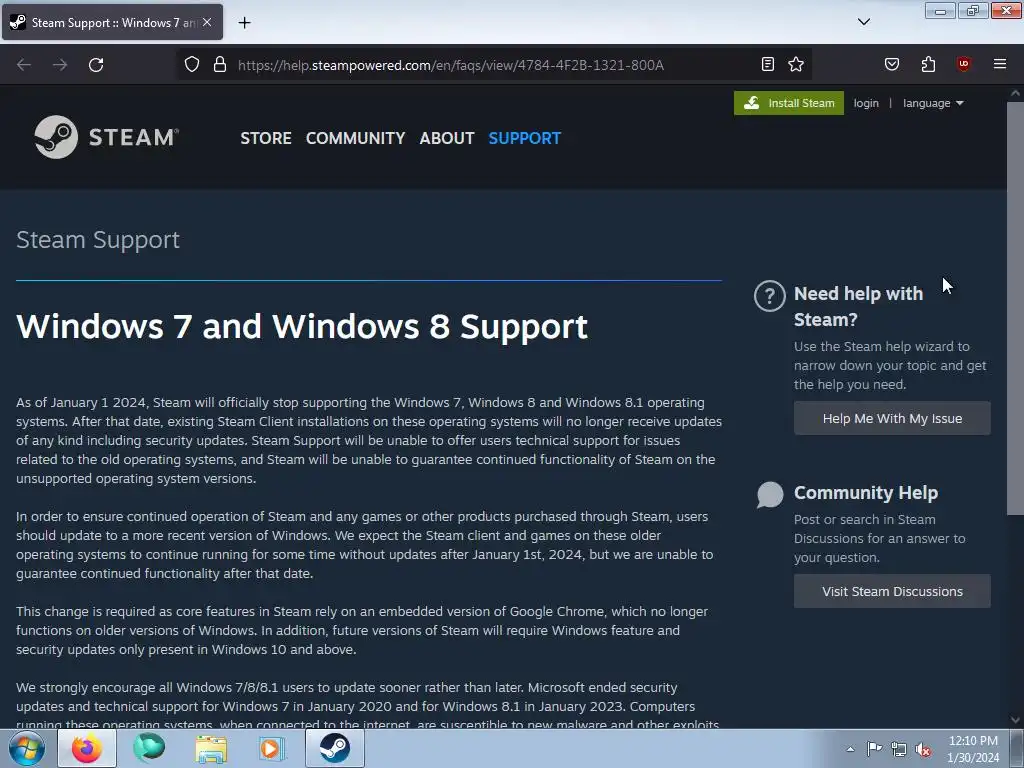Screen dimensions: 1024x768
Task: Click the login link
Action: click(x=866, y=103)
